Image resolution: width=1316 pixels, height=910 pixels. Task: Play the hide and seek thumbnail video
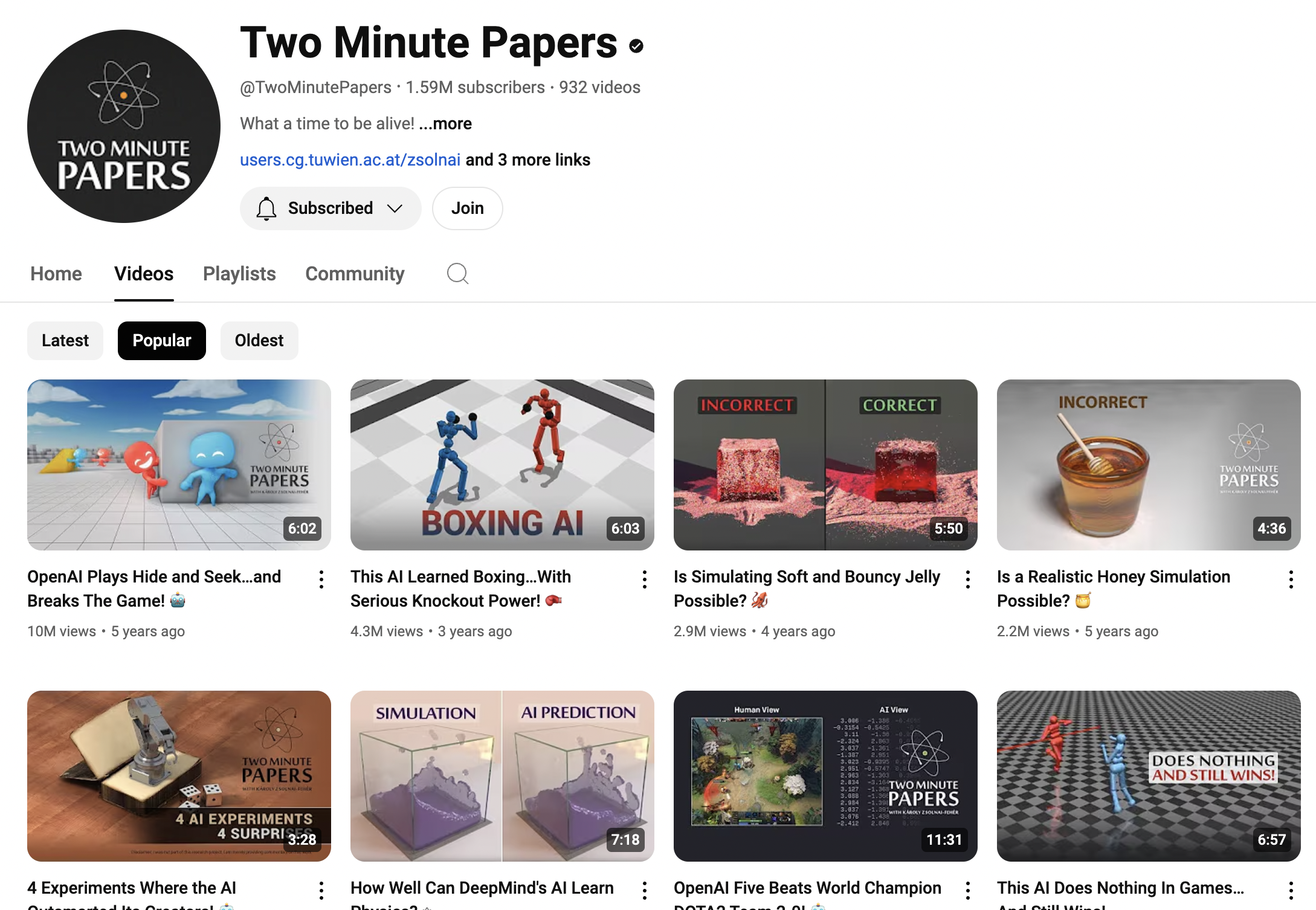tap(179, 465)
